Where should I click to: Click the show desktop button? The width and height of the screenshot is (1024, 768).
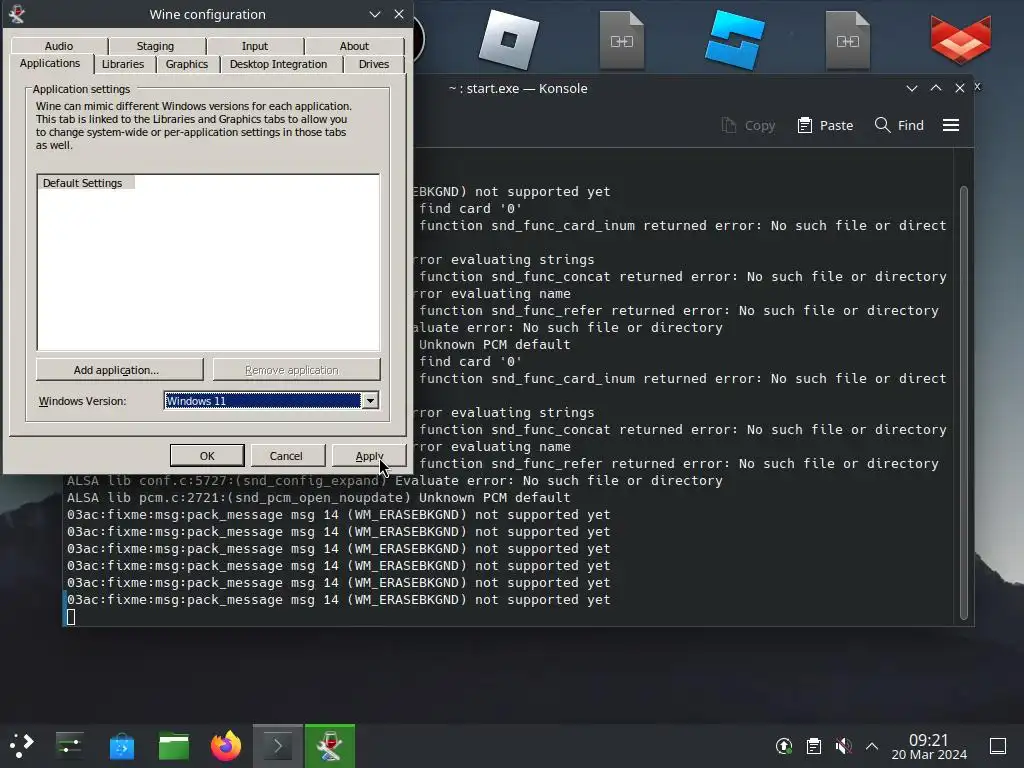pyautogui.click(x=998, y=745)
